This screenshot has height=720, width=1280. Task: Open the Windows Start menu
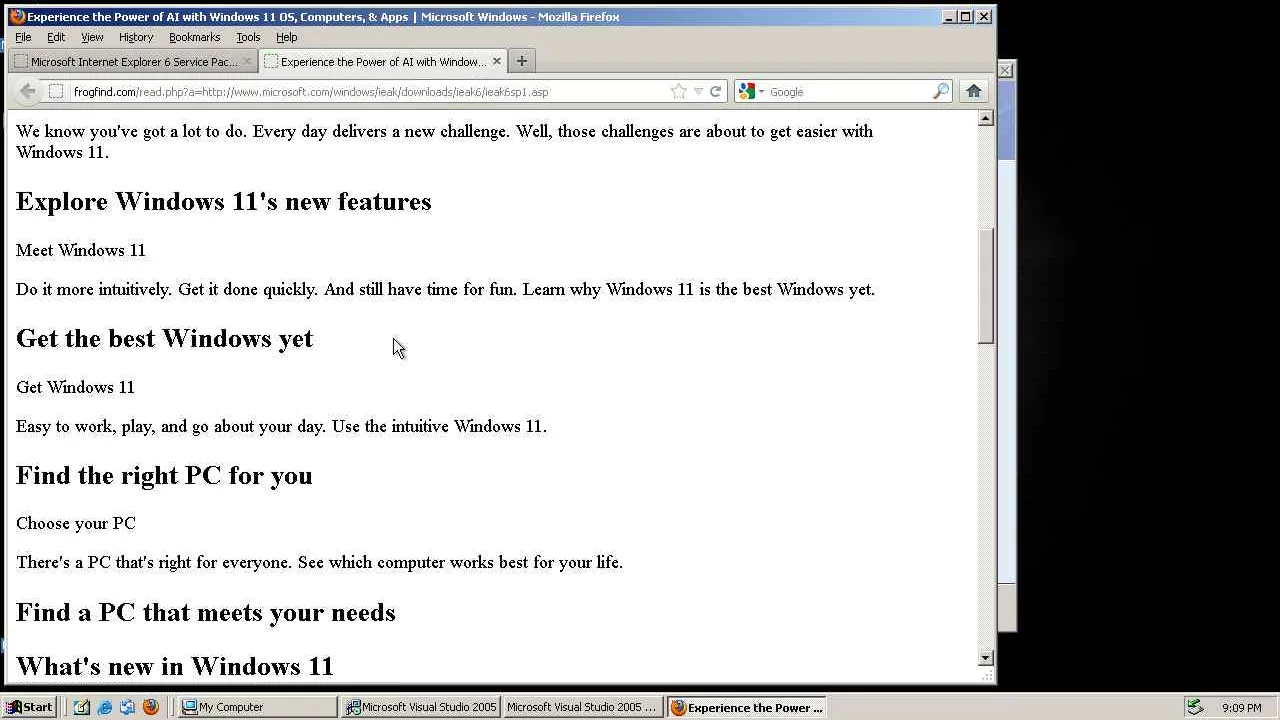29,707
